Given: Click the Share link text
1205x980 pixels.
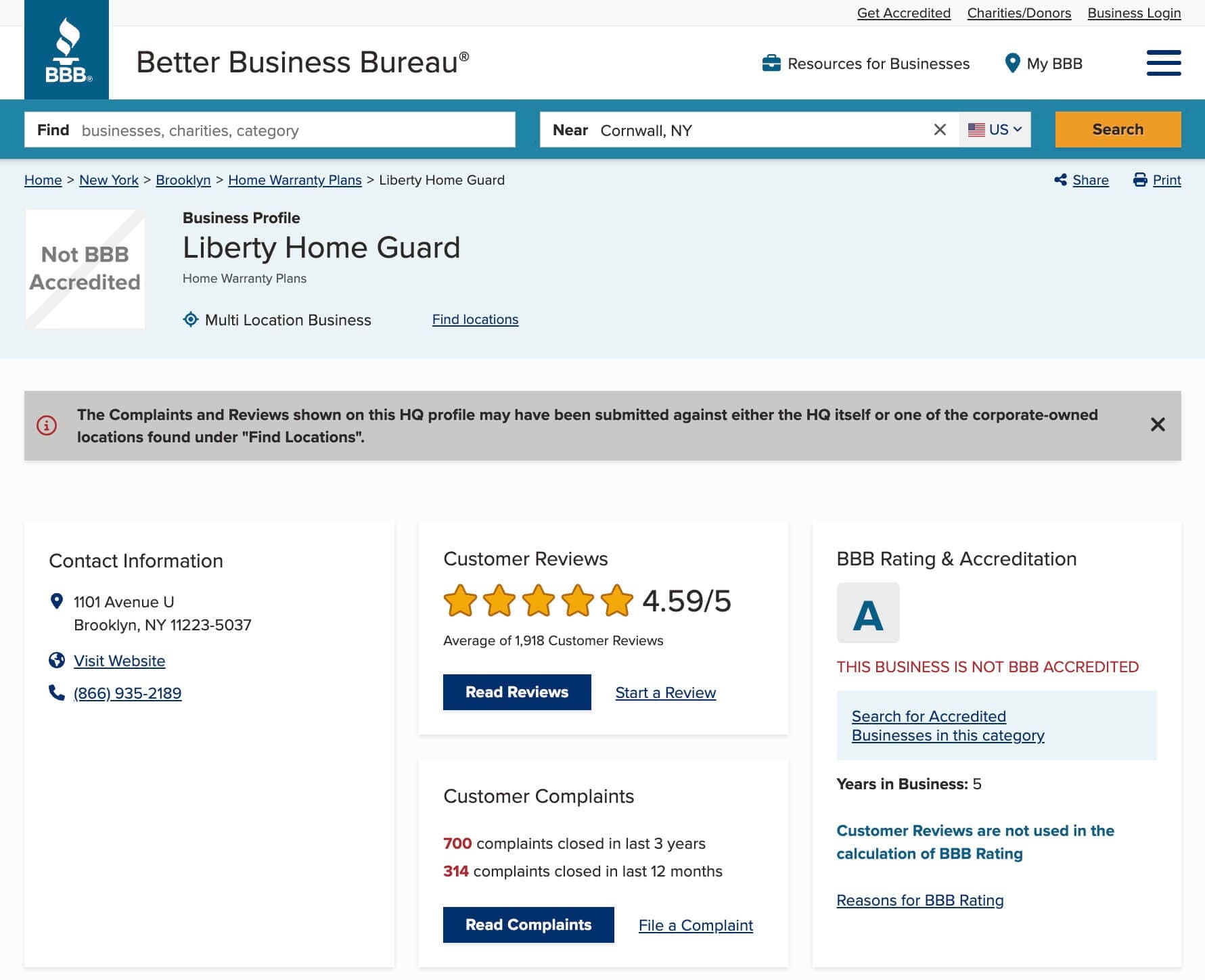Looking at the screenshot, I should click(1091, 180).
